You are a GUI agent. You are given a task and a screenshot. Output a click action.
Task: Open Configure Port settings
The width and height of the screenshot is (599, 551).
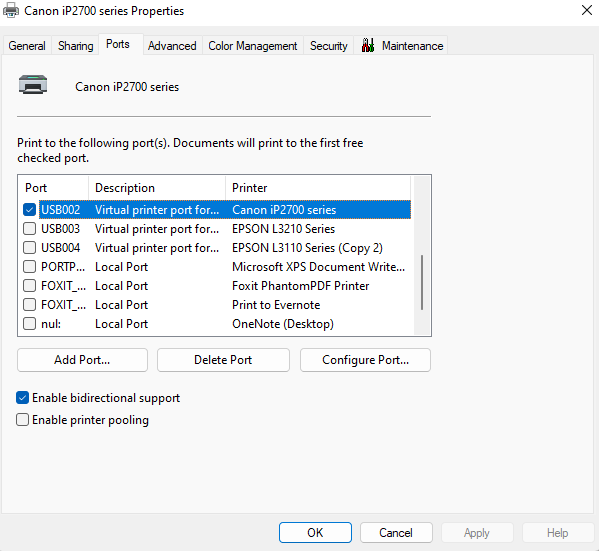point(365,360)
